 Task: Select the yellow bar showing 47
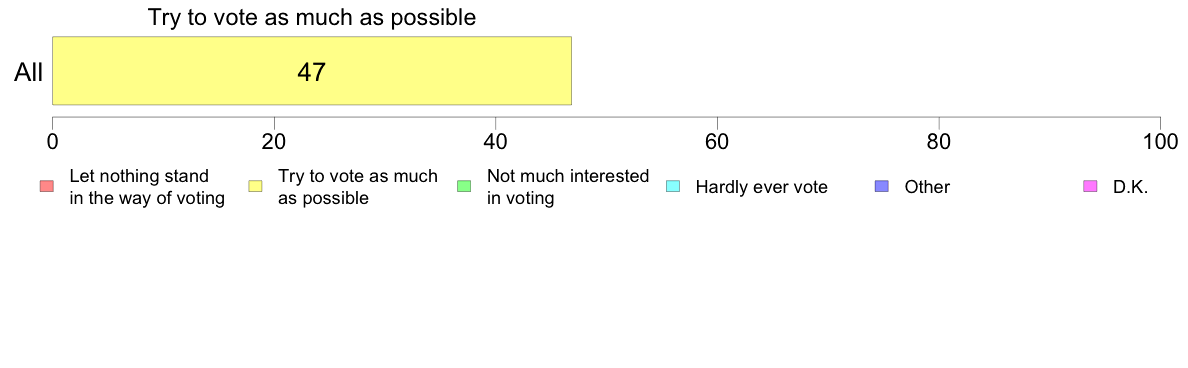pos(311,70)
